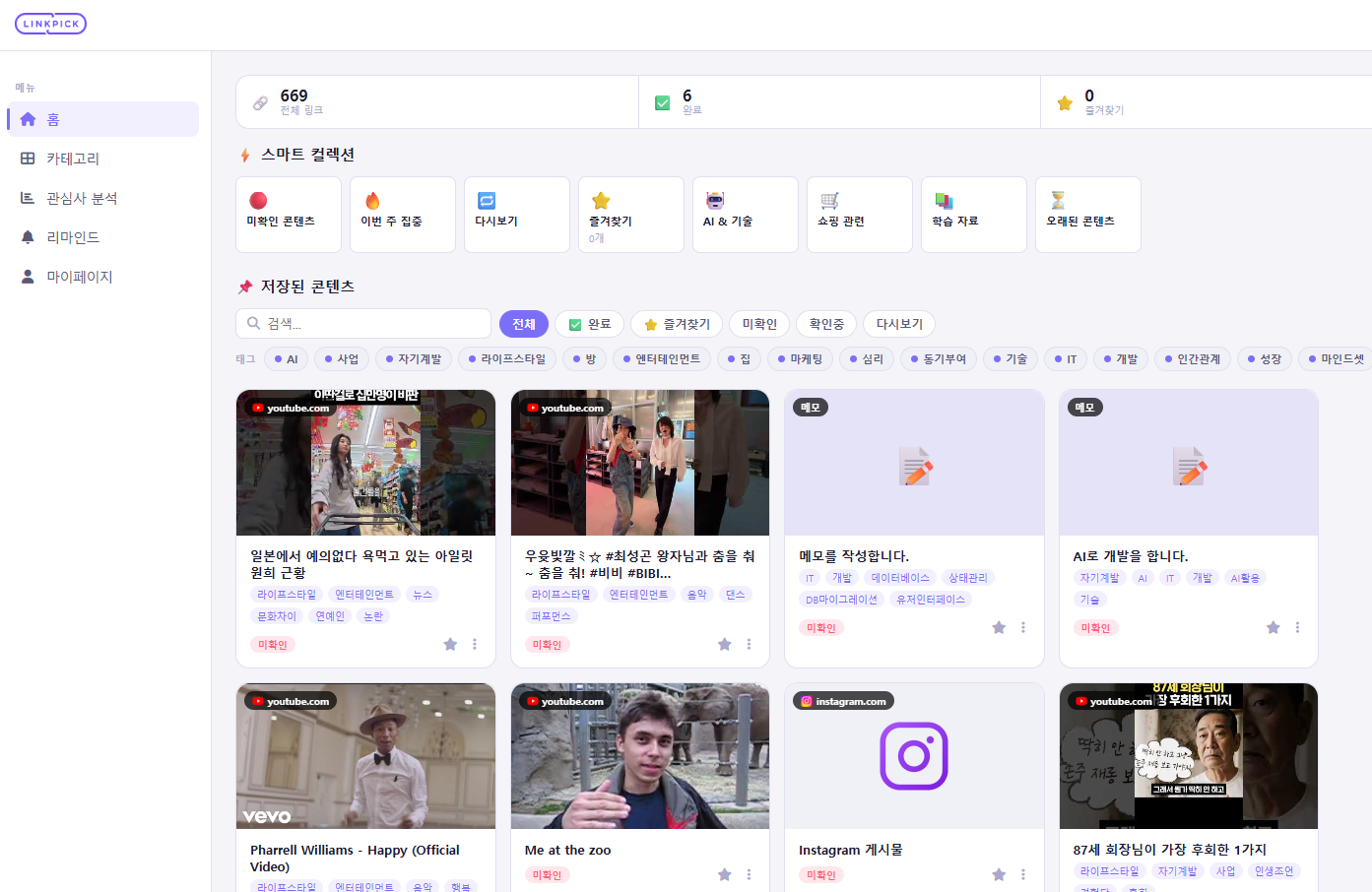Open more options on Me at the zoo card

749,874
